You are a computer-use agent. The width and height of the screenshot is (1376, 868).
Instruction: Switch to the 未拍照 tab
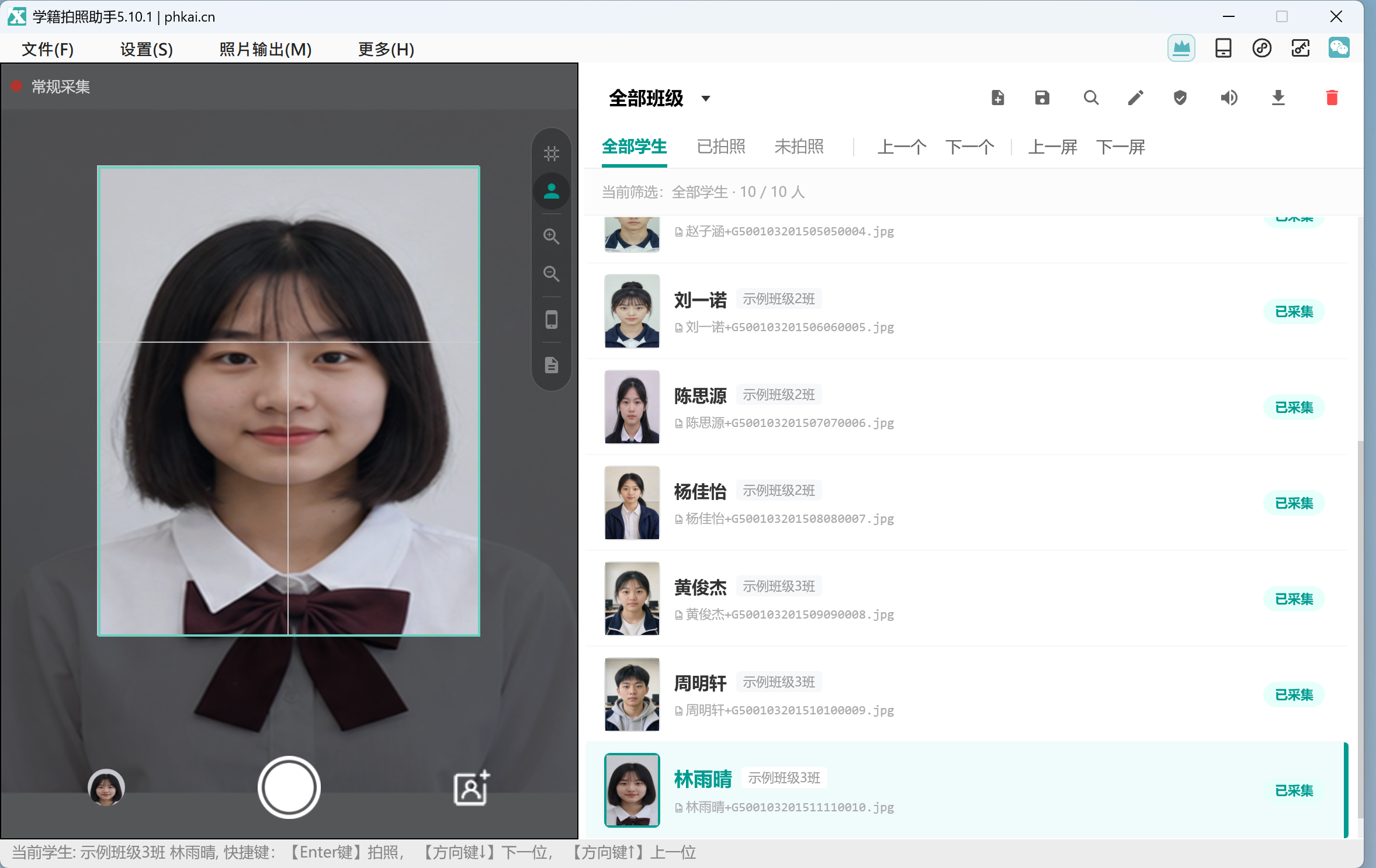(x=799, y=147)
